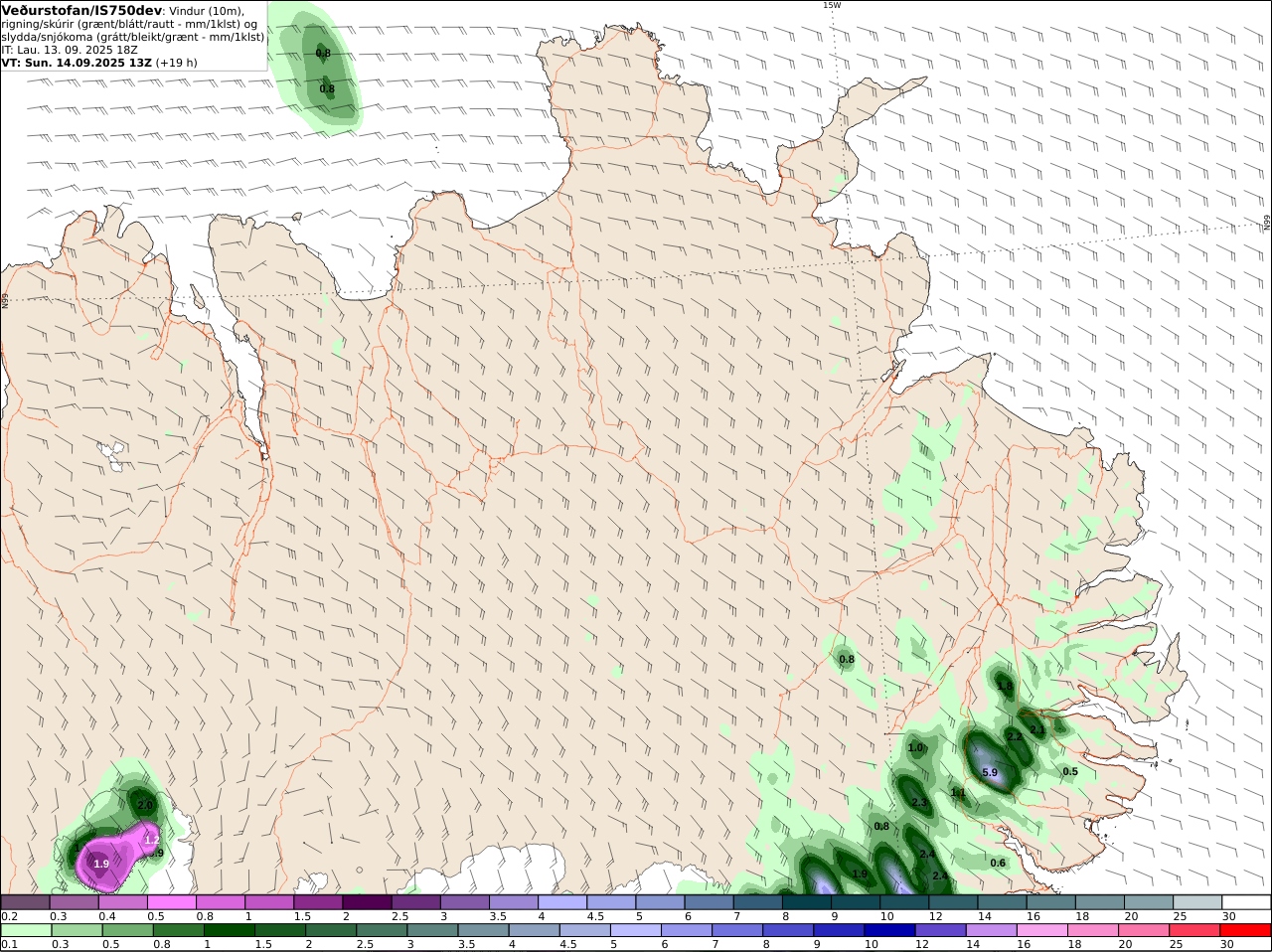
Task: Pick dark teal upper swatch between 8 and 9
Action: click(808, 902)
